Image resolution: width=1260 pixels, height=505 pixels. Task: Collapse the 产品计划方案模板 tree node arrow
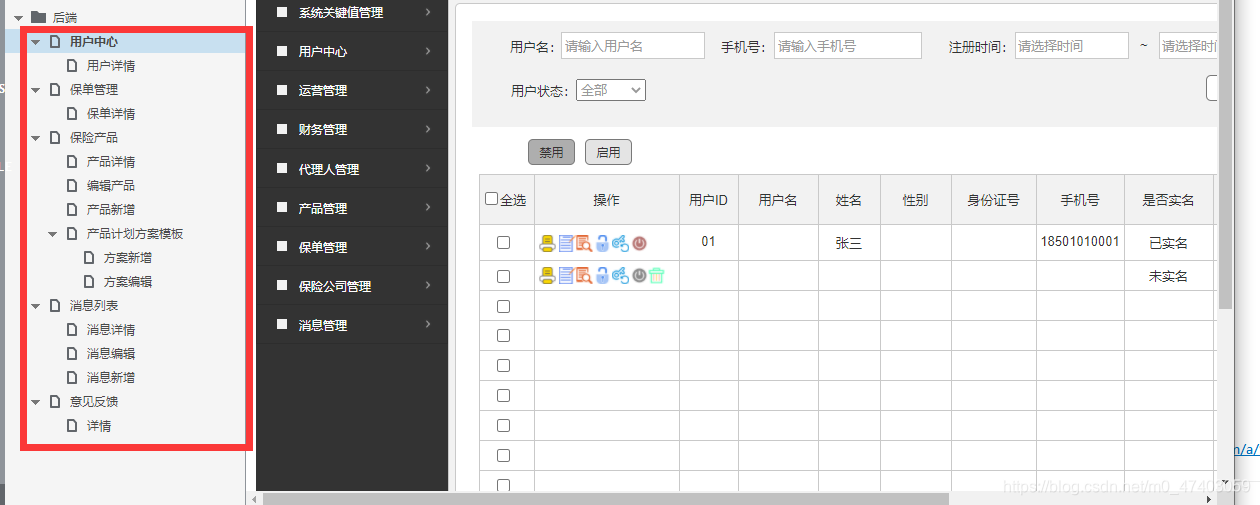tap(52, 234)
